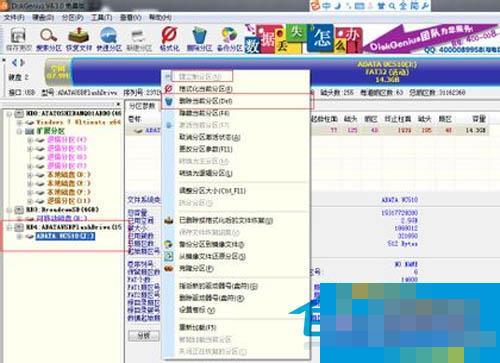Screen dimensions: 500x363
Task: Open Backup Partition (备份分区) toolbar icon
Action: (x=230, y=39)
